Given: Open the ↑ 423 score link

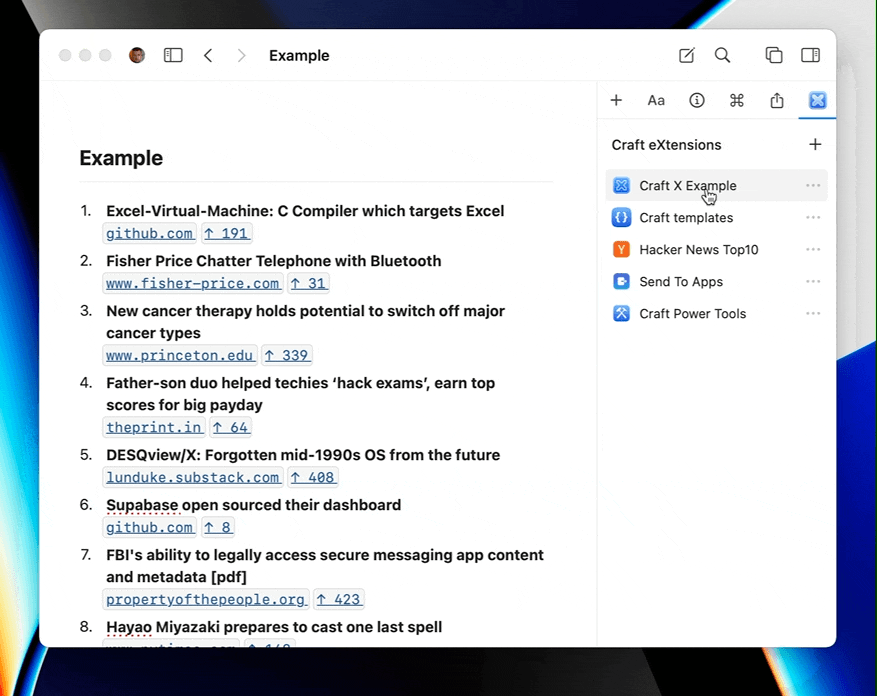Looking at the screenshot, I should 339,600.
